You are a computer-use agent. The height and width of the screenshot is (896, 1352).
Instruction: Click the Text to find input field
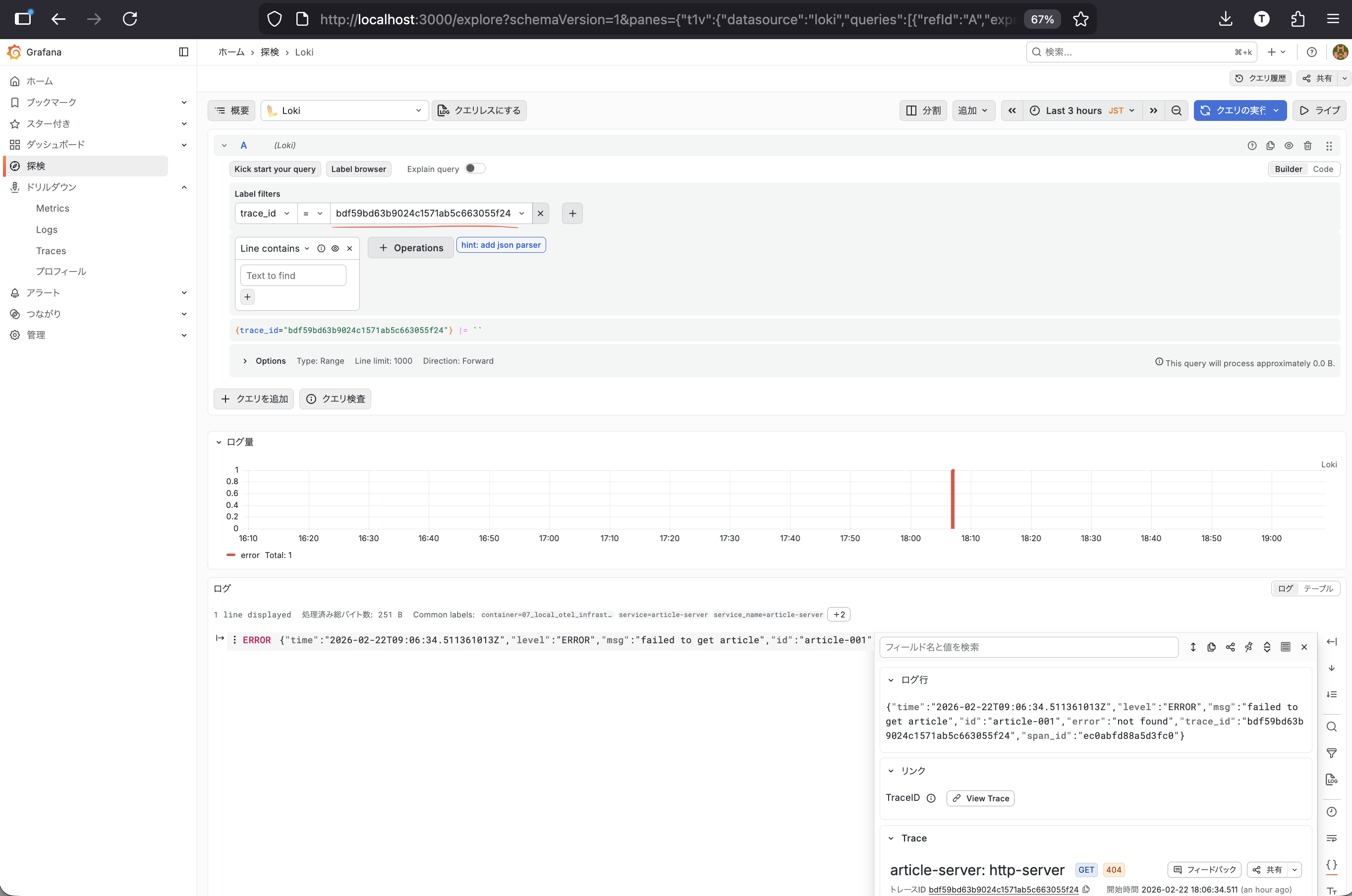coord(293,276)
